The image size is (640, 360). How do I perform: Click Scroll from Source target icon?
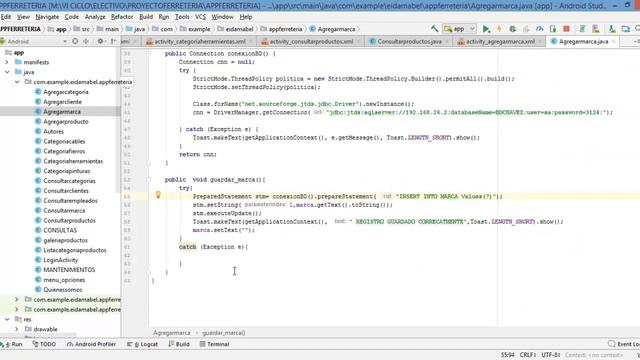tap(75, 41)
